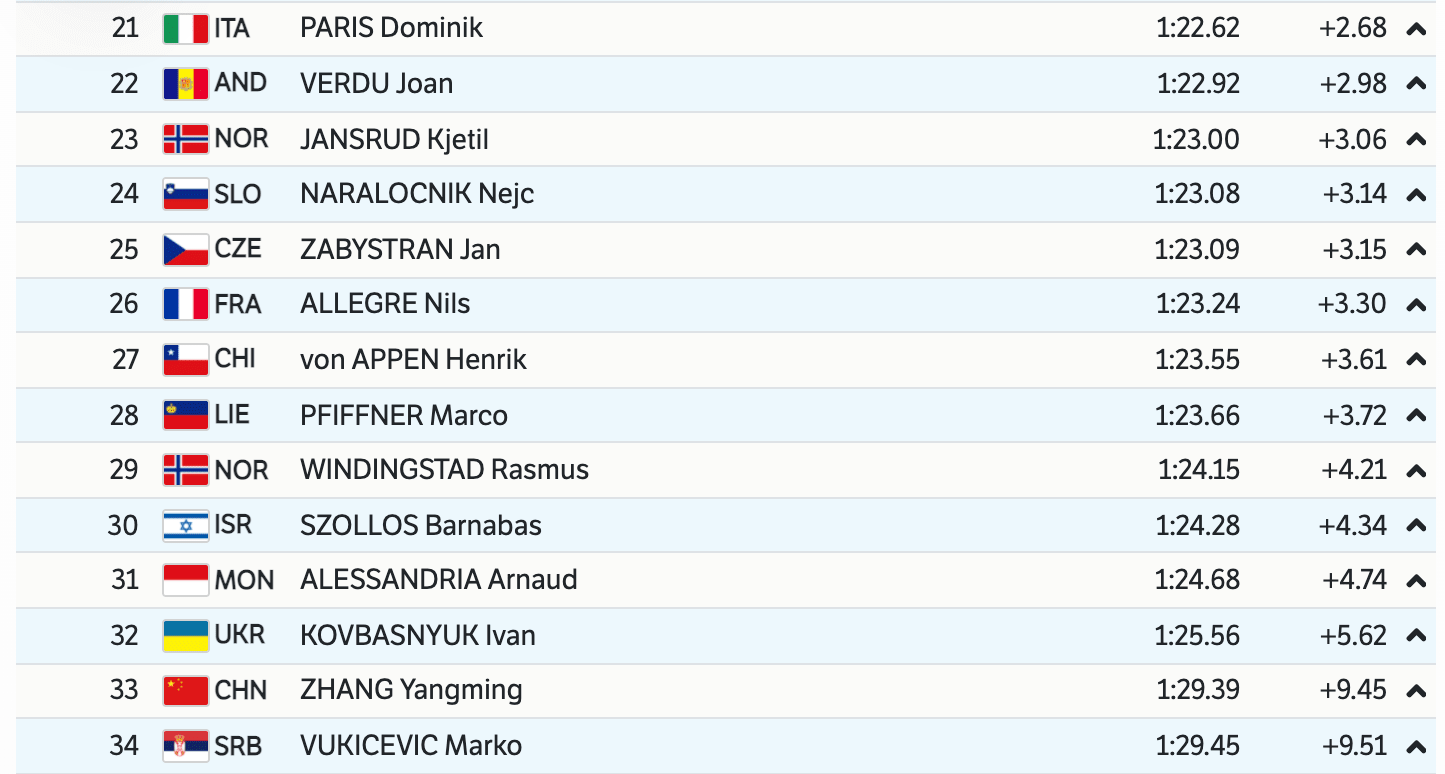Open von APPEN Henrik athlete name
The width and height of the screenshot is (1445, 774).
(x=413, y=359)
